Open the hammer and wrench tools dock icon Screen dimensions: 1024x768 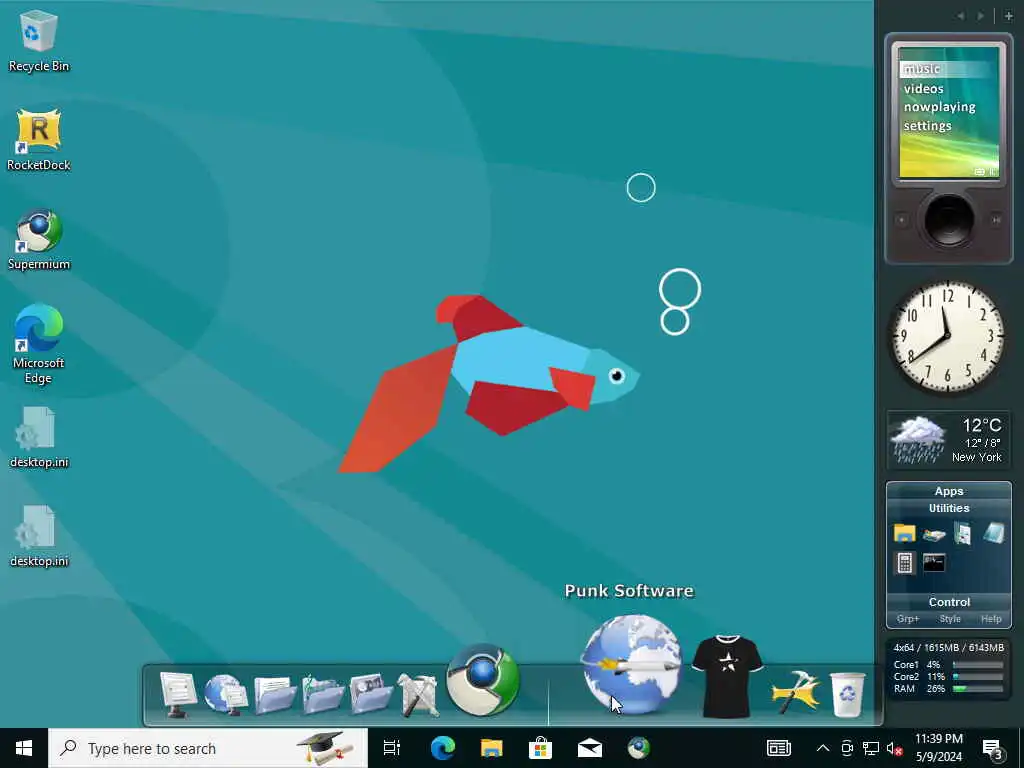coord(418,694)
